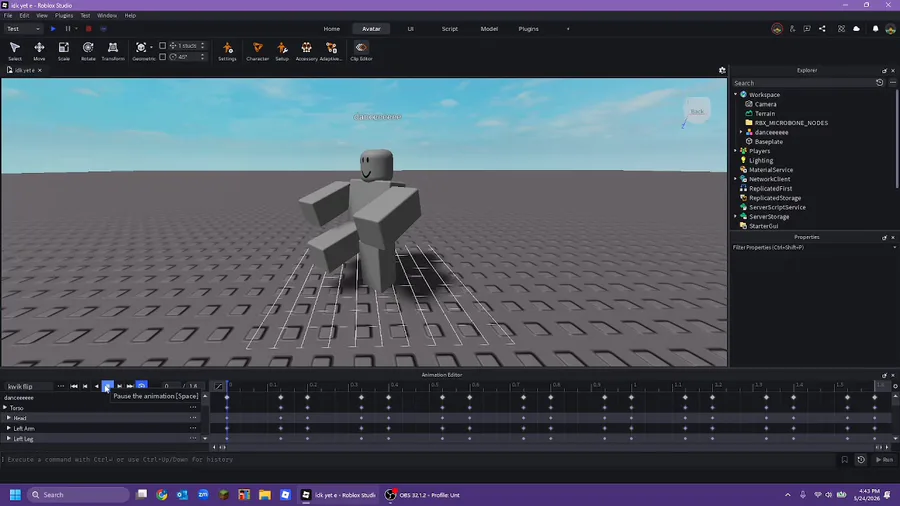Screen dimensions: 900x506
Task: Expand the danceeeeee model in Explorer
Action: 741,132
